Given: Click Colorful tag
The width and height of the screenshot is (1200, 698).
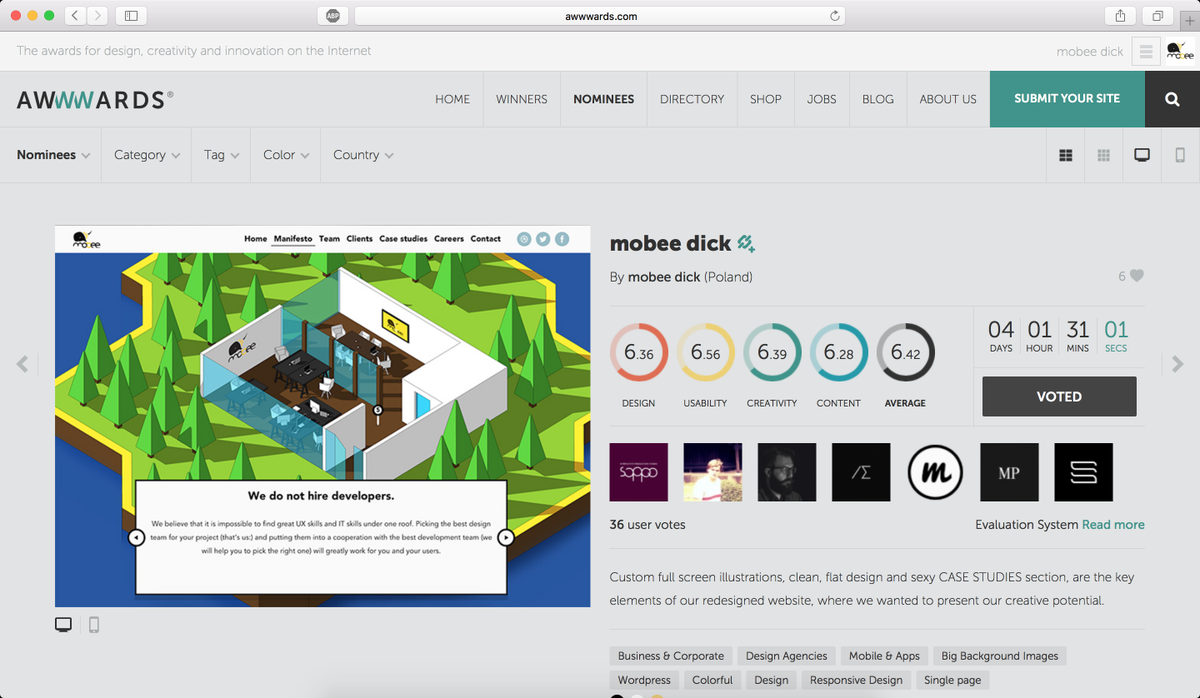Looking at the screenshot, I should point(713,680).
